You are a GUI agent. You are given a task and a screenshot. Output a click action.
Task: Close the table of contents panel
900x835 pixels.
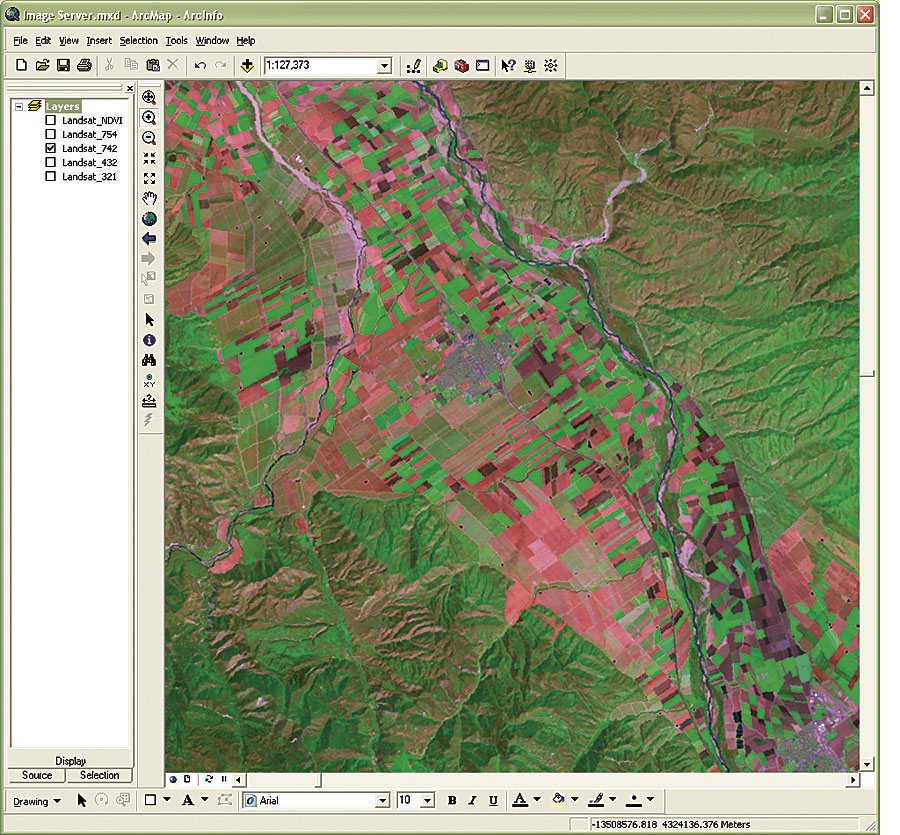coord(130,88)
